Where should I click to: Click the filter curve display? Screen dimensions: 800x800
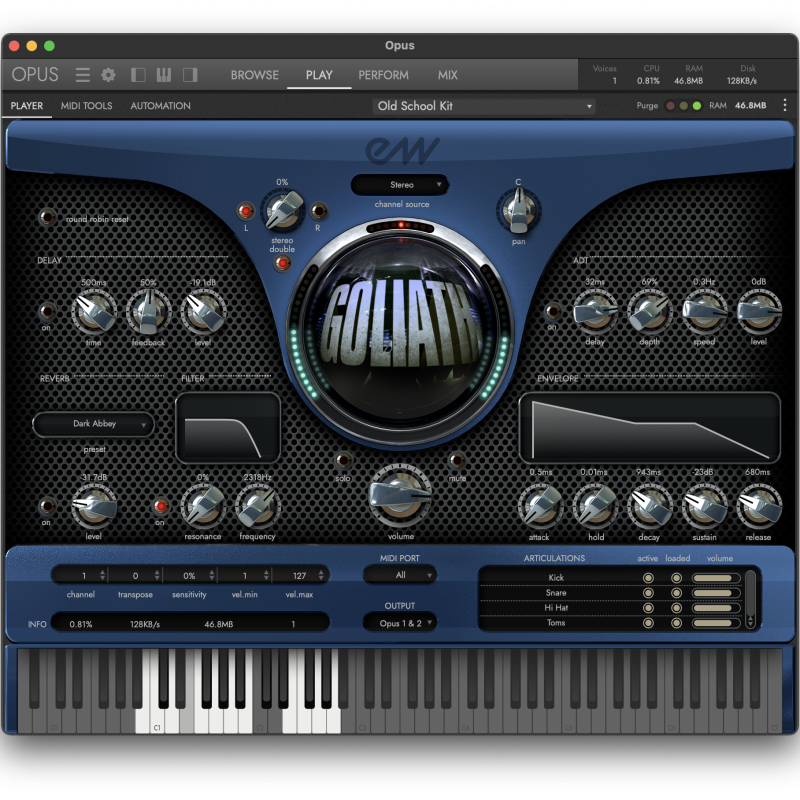[228, 428]
